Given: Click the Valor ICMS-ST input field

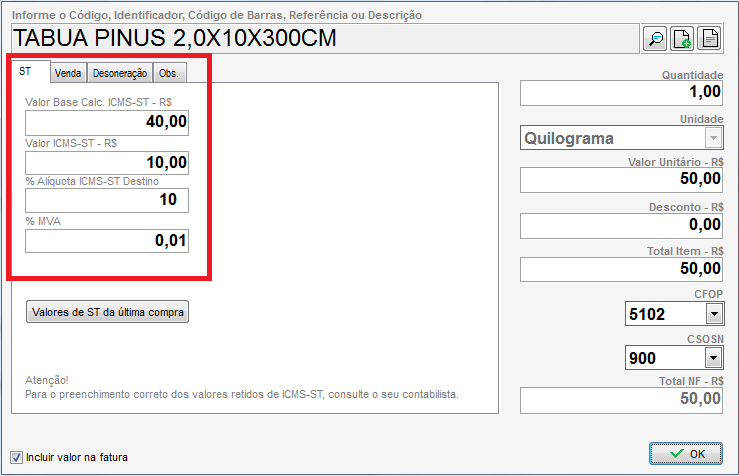Looking at the screenshot, I should click(x=107, y=162).
